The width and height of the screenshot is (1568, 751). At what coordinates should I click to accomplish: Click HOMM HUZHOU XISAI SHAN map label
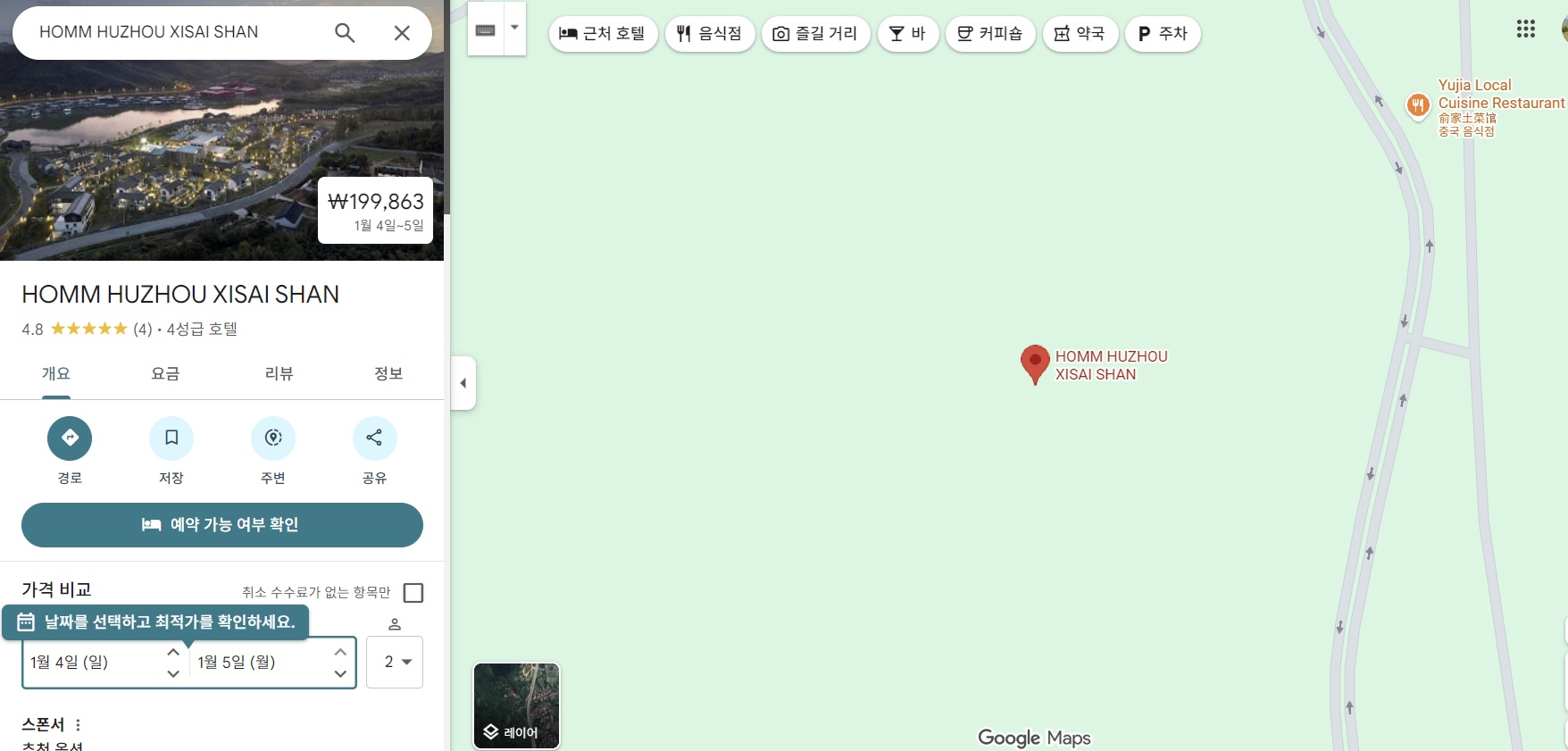(1112, 365)
